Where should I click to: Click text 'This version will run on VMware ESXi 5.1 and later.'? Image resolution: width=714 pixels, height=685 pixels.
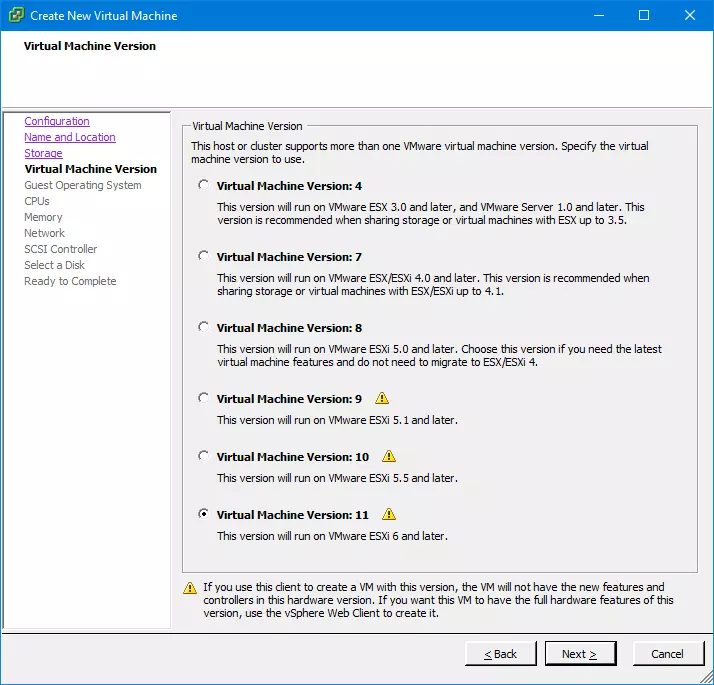(x=337, y=420)
